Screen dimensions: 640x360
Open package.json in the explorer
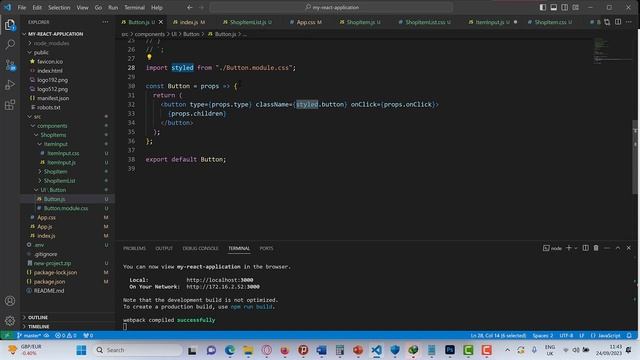[49, 282]
